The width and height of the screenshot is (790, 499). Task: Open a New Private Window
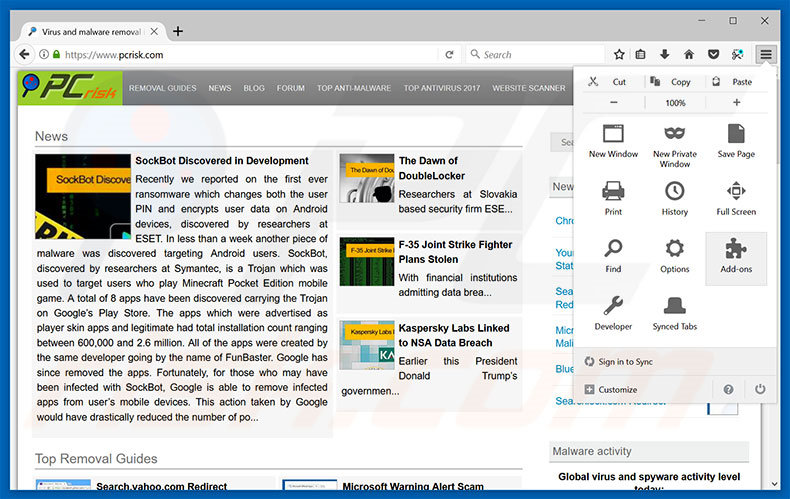(x=674, y=146)
